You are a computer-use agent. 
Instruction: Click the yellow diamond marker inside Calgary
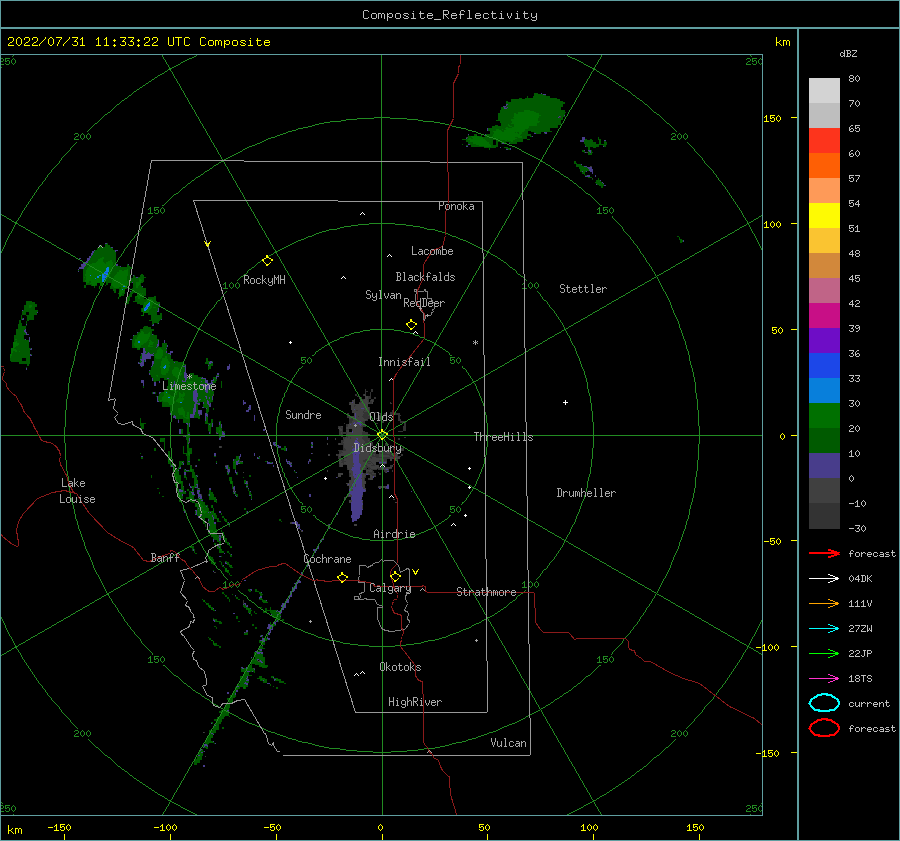pyautogui.click(x=395, y=576)
